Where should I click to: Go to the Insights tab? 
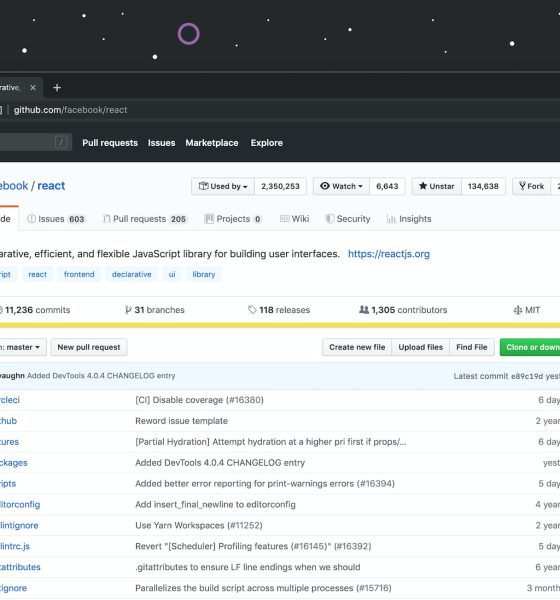409,219
